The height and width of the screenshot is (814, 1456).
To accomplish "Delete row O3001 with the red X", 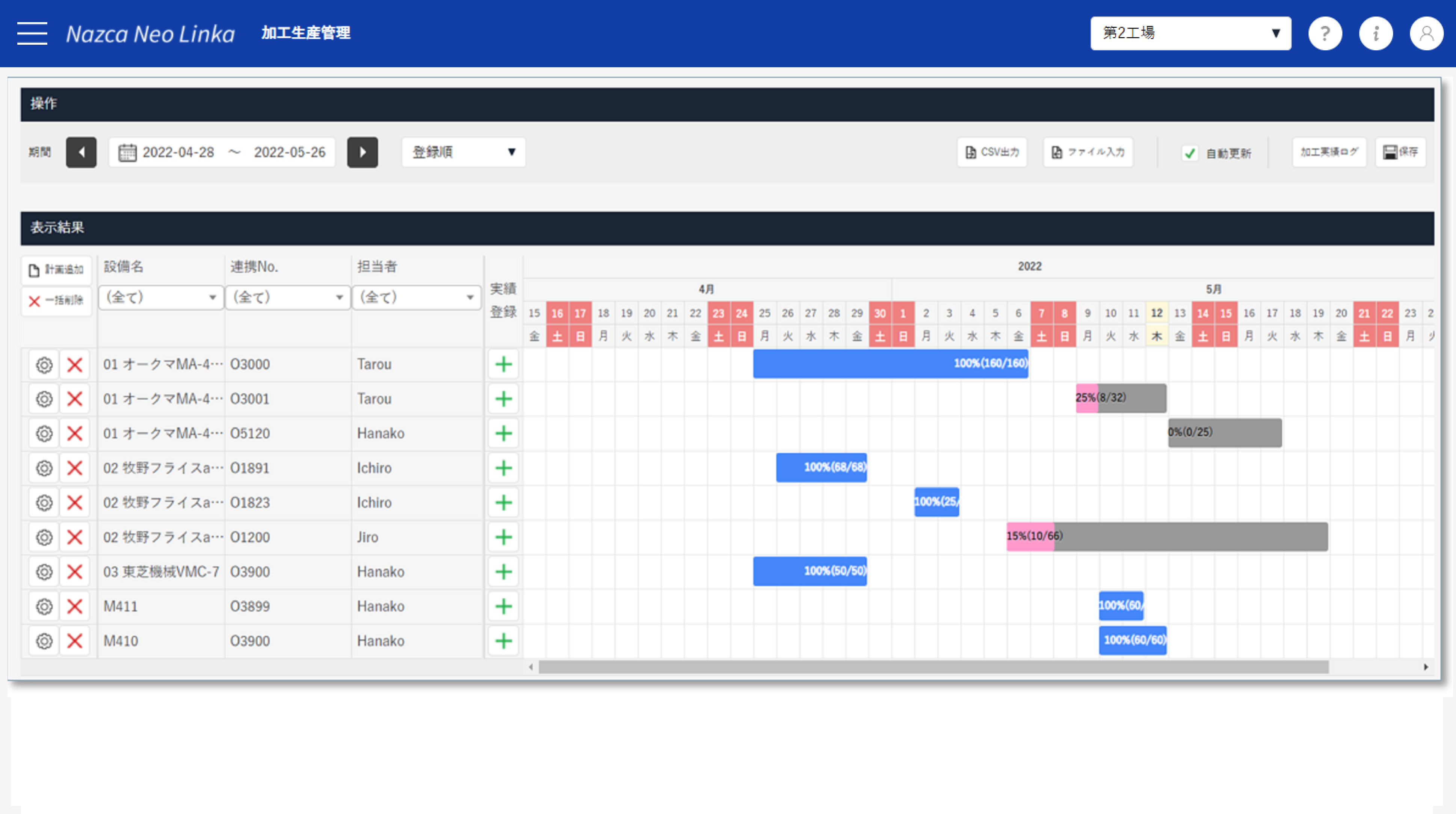I will (x=75, y=399).
